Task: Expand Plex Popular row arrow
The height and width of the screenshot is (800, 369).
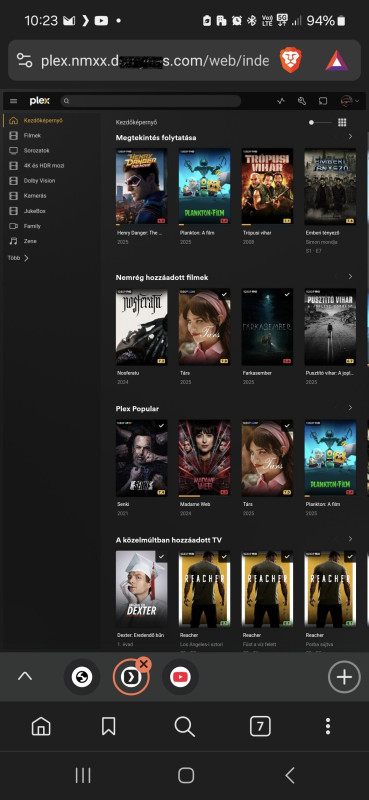Action: coord(350,408)
